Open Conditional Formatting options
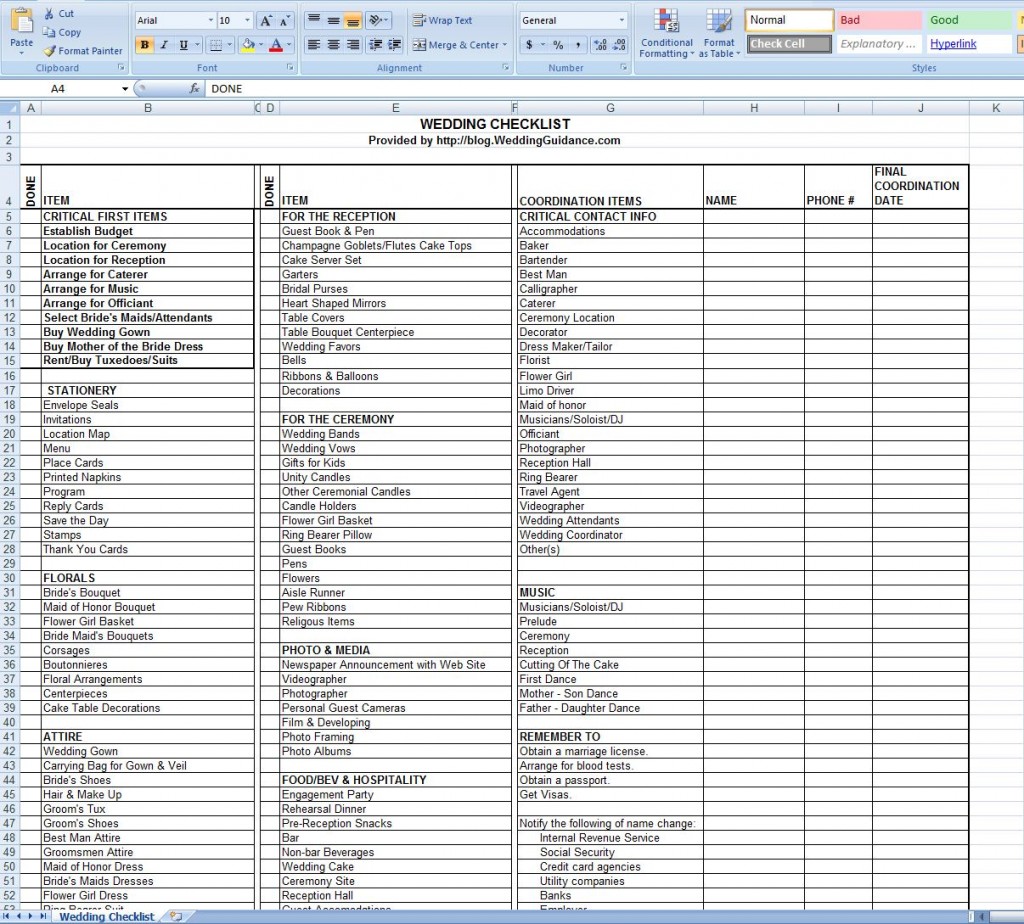Screen dimensions: 1024x924 [x=666, y=32]
